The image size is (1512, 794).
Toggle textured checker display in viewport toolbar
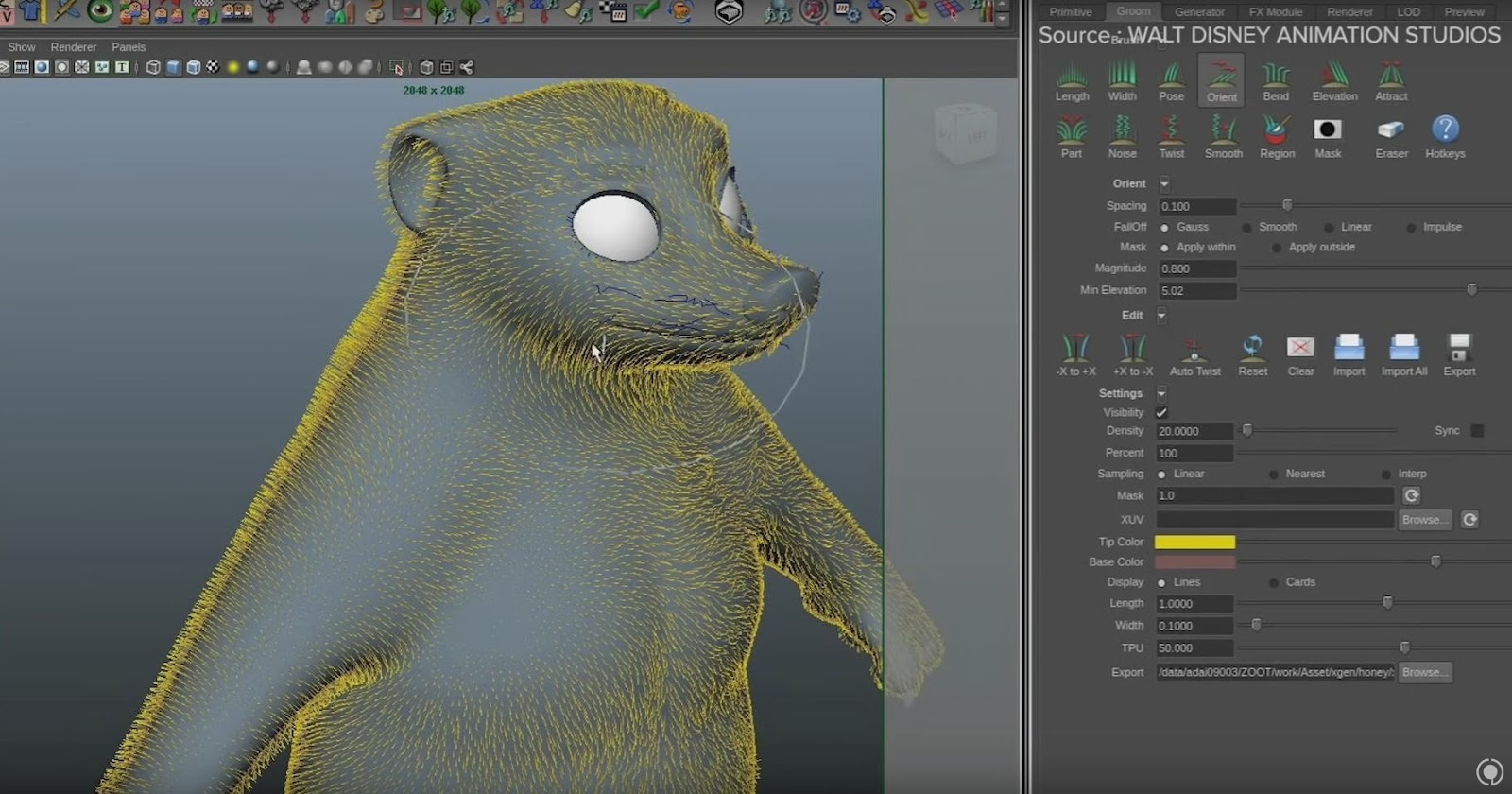tap(213, 67)
